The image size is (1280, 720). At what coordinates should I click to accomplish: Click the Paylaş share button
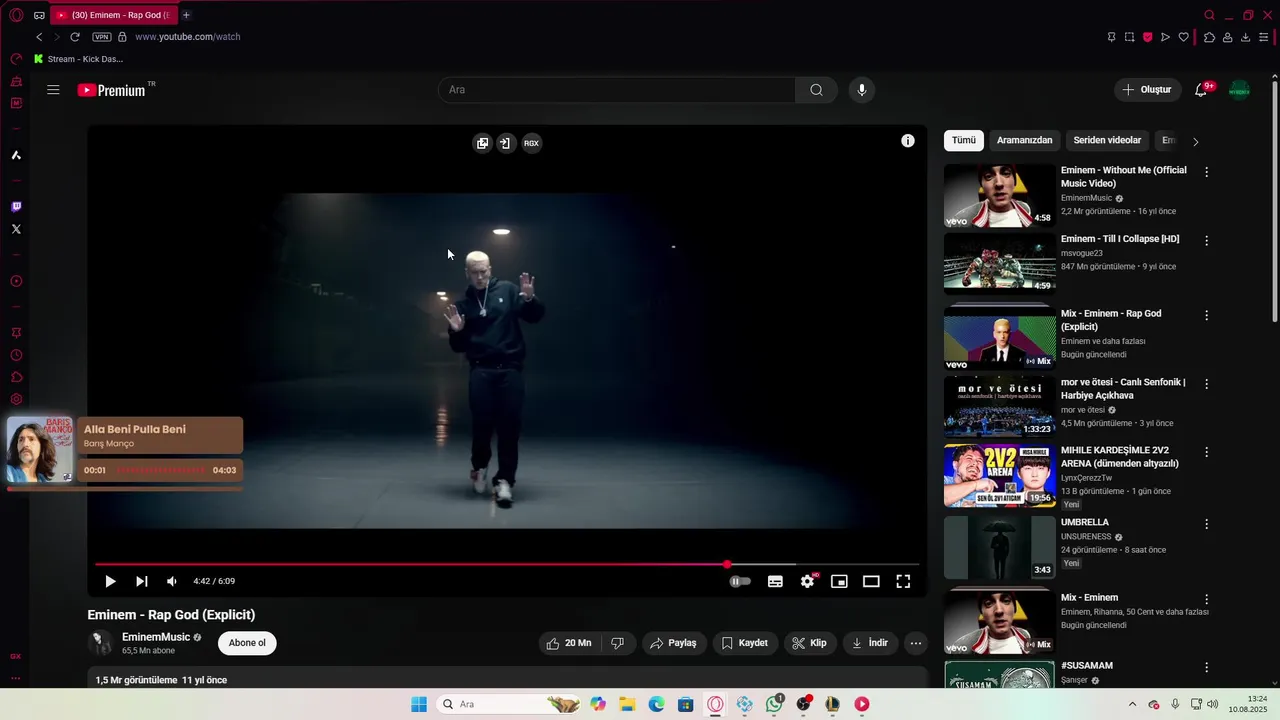[x=673, y=643]
